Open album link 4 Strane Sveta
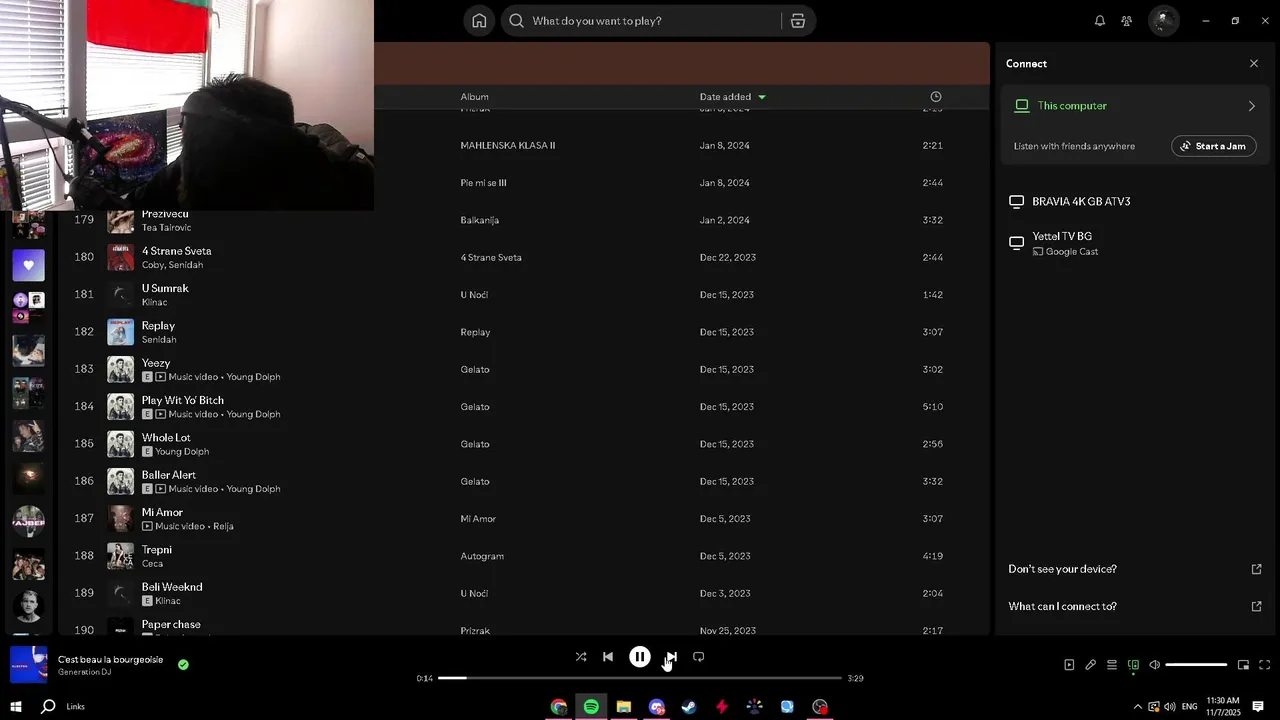The height and width of the screenshot is (720, 1280). point(490,258)
